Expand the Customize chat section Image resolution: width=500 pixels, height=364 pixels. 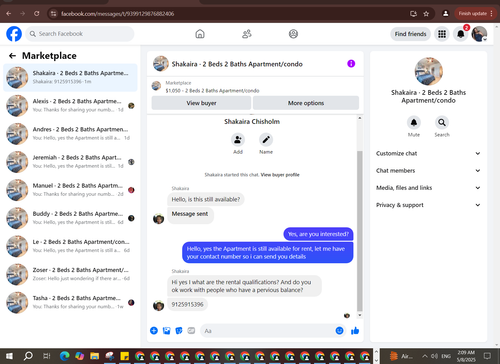(428, 153)
